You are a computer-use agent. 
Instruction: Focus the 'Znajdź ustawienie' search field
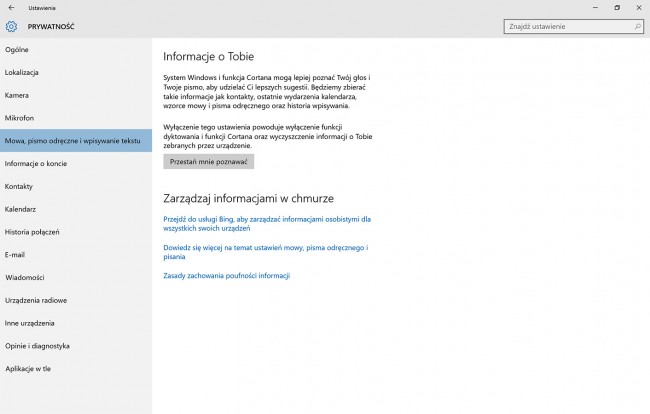(x=573, y=27)
